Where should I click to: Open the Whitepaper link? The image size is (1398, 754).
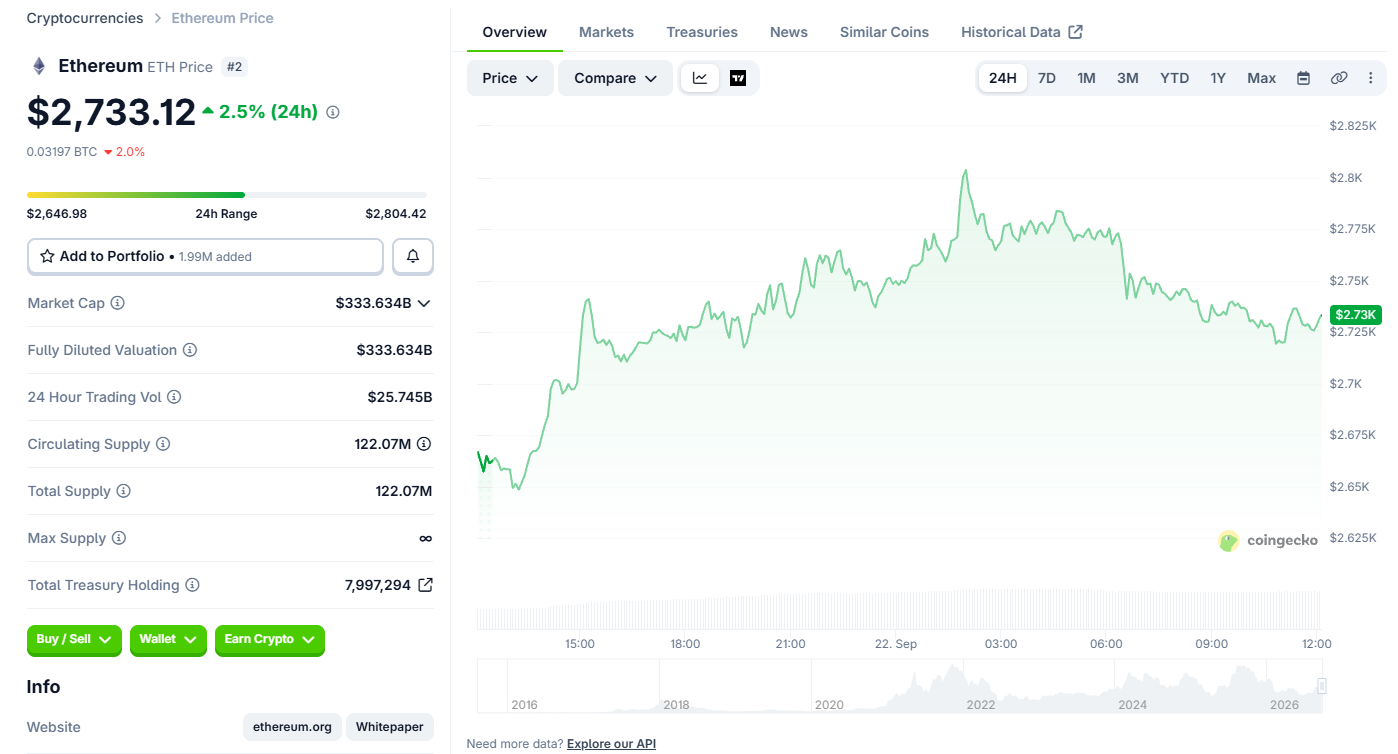click(390, 727)
